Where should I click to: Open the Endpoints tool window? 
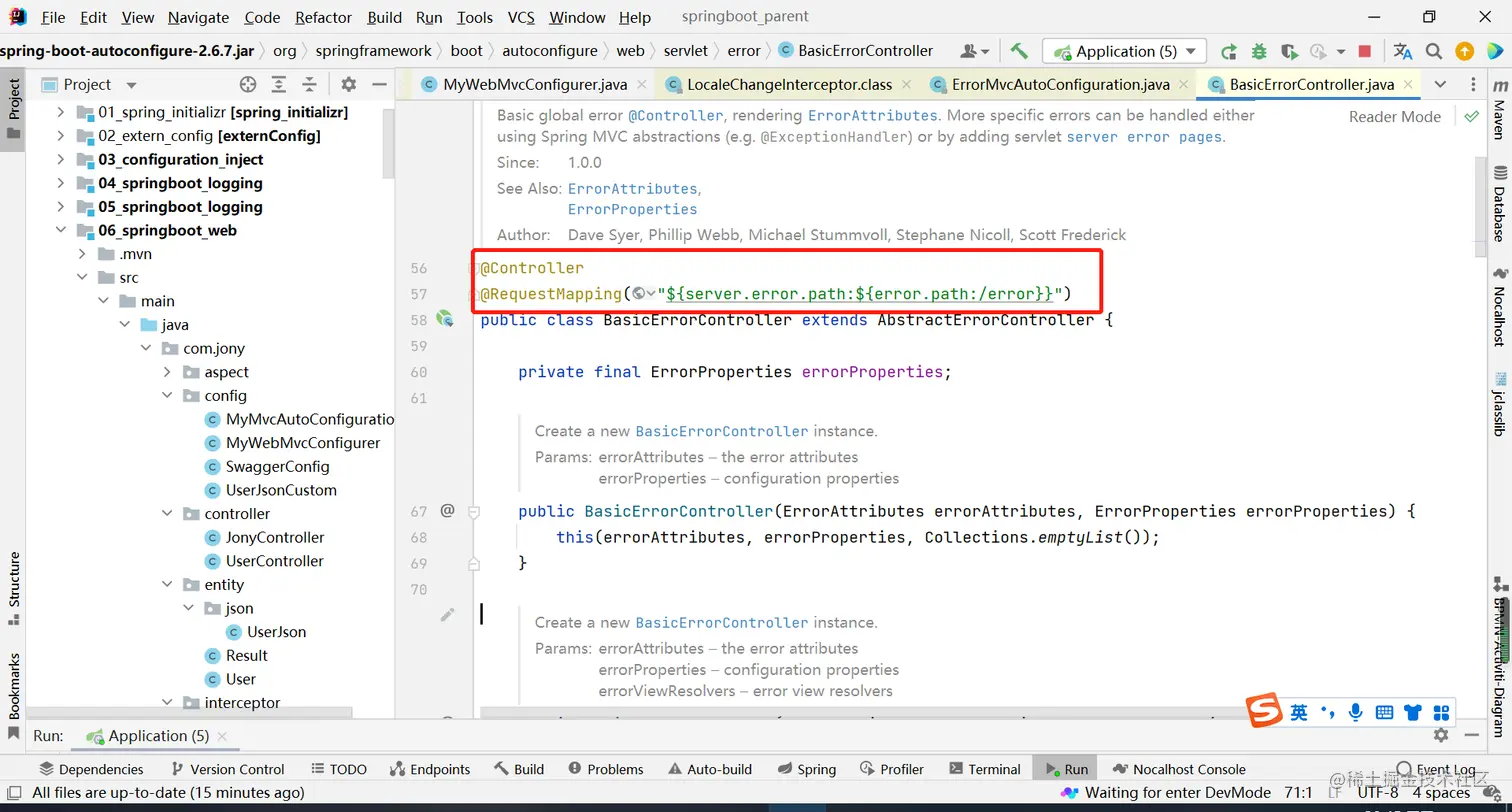(429, 769)
